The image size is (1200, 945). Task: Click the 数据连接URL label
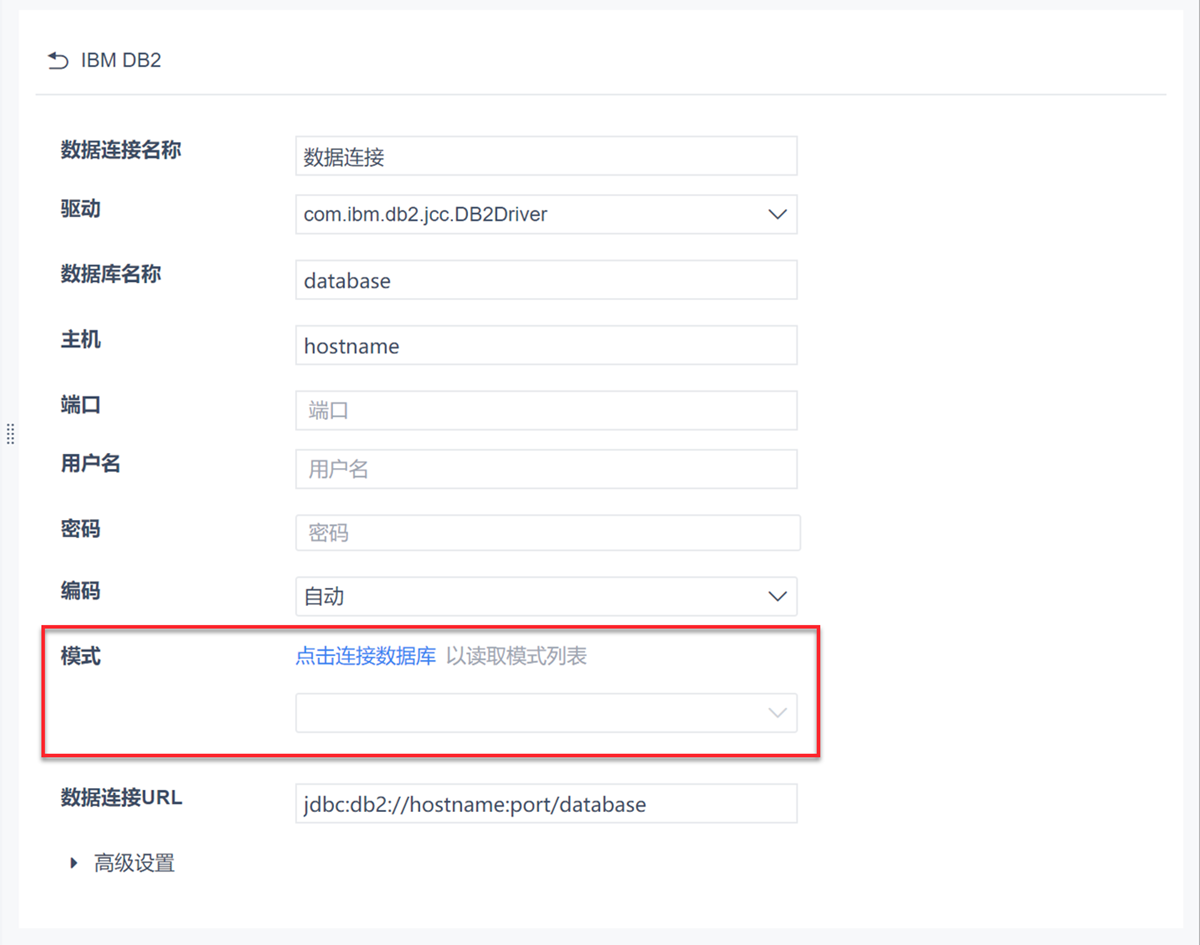(x=121, y=797)
